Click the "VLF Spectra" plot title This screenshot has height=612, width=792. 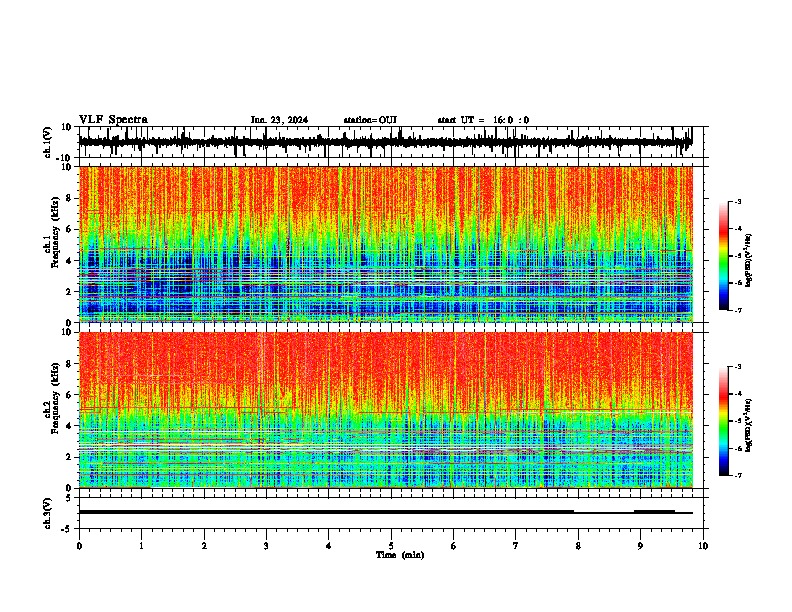[113, 120]
